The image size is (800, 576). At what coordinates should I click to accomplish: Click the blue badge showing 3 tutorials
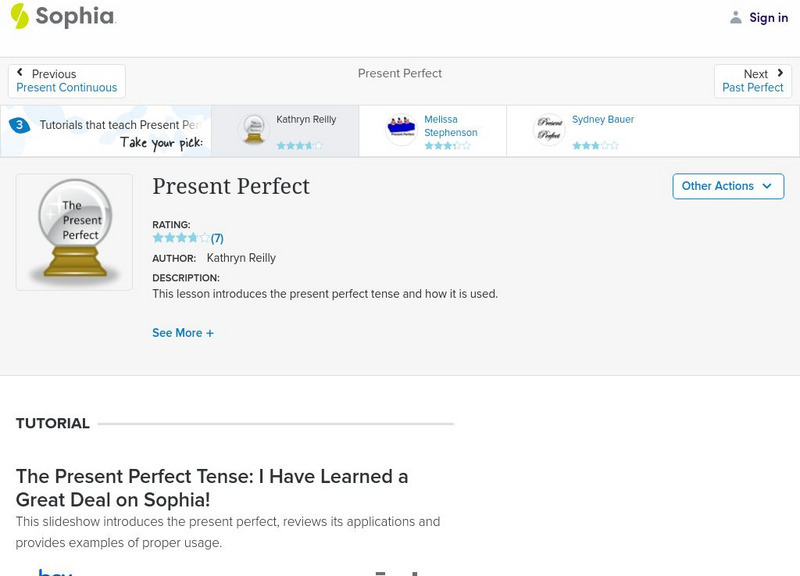pos(17,124)
